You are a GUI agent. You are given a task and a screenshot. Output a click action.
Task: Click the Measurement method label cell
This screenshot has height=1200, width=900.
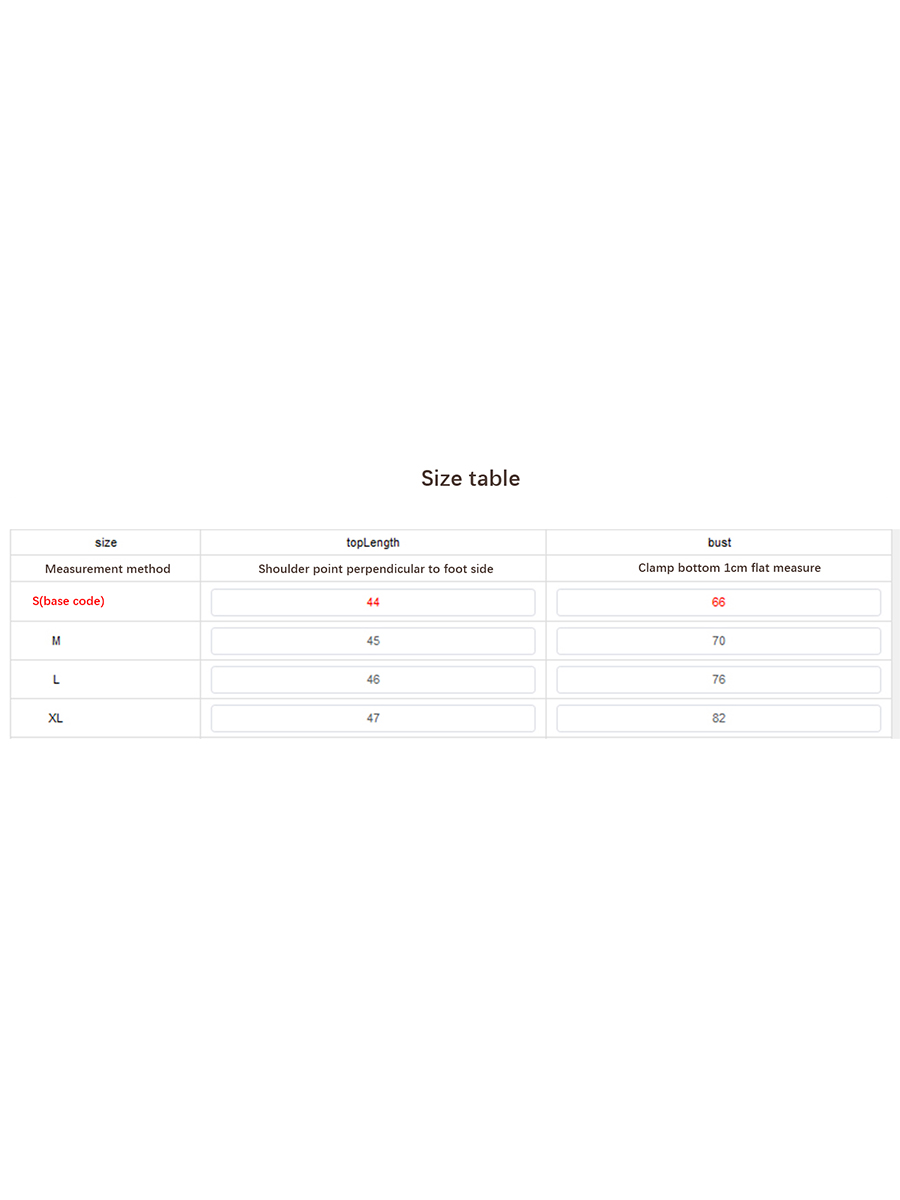[106, 568]
